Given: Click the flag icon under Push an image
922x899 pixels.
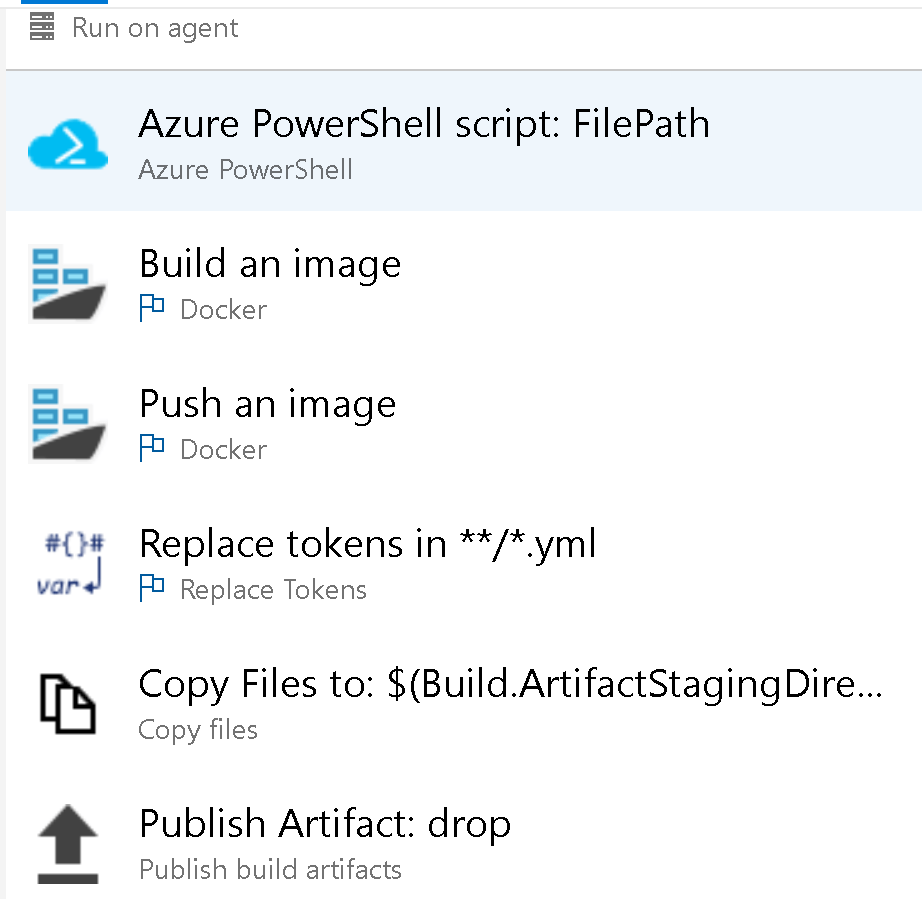Looking at the screenshot, I should tap(152, 449).
